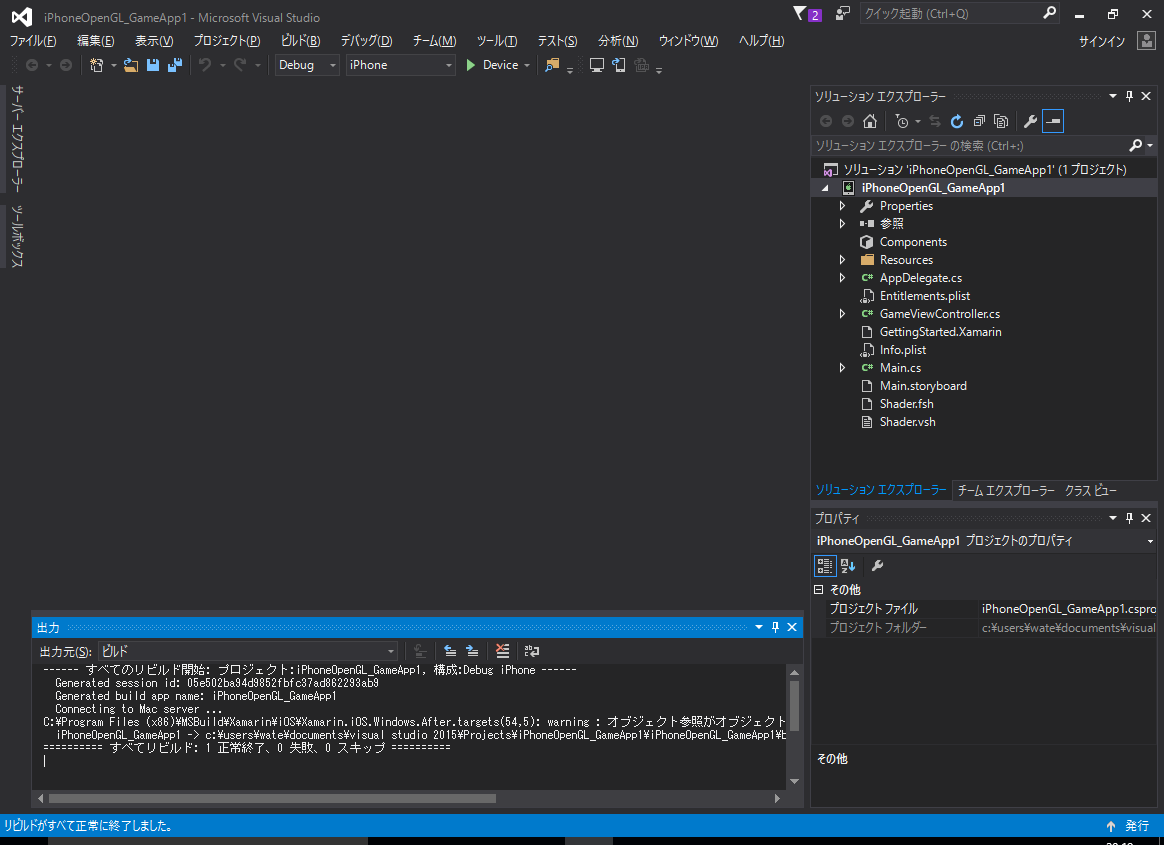Click the Save icon in toolbar
This screenshot has width=1164, height=845.
(x=153, y=65)
